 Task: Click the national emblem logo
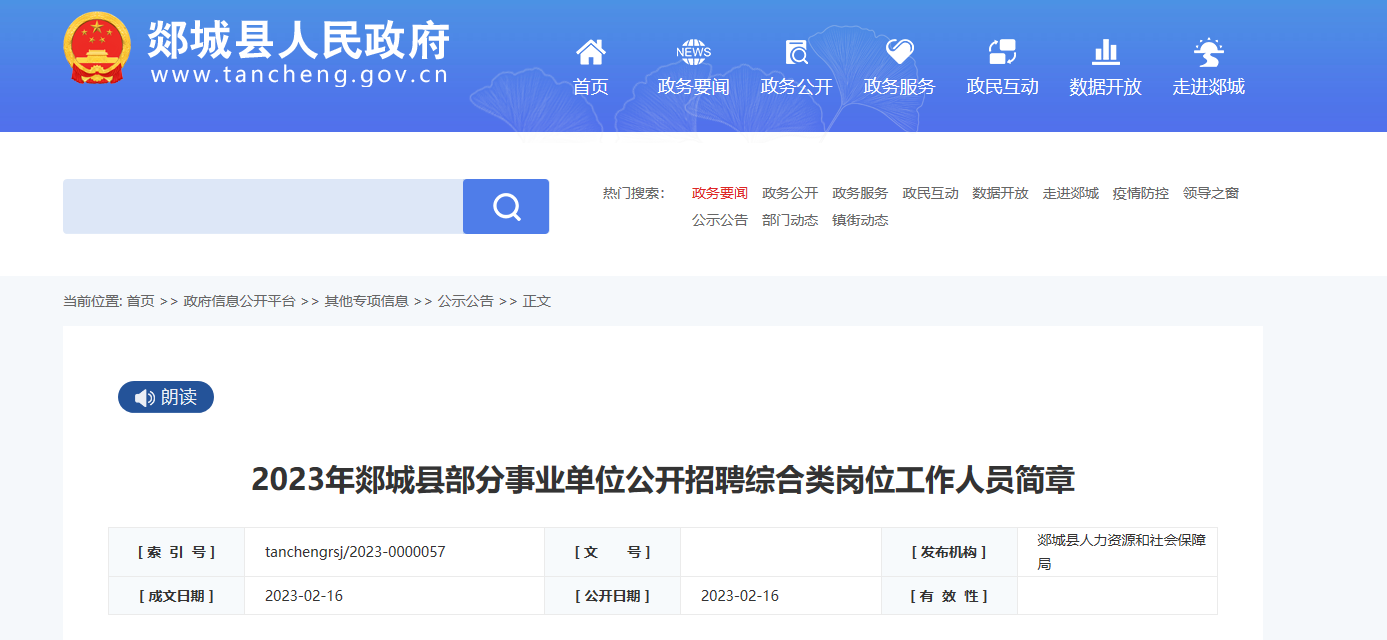[x=96, y=49]
